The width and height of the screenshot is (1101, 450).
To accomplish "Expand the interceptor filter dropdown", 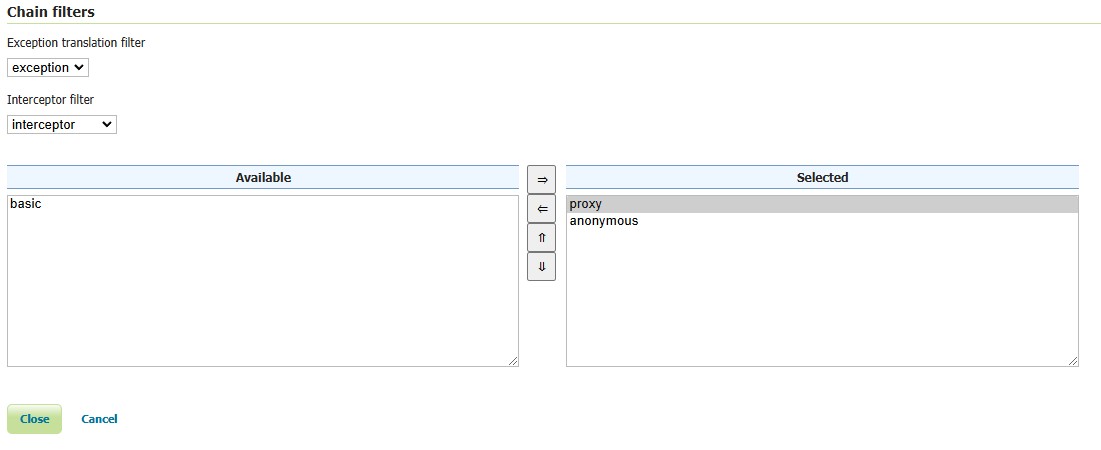I will [x=62, y=125].
